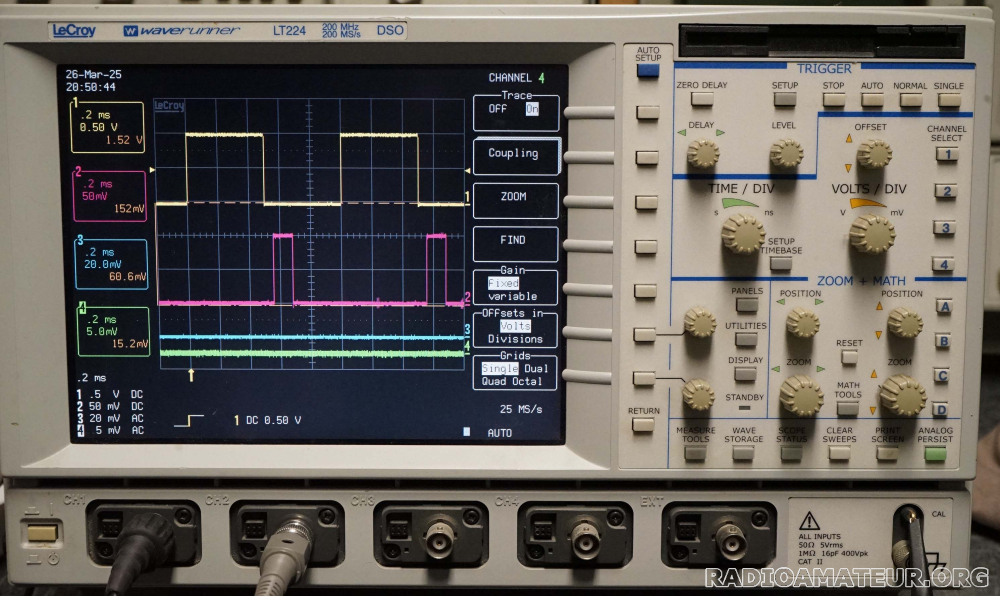This screenshot has height=596, width=1000.
Task: Choose the Single grid option
Action: [500, 369]
